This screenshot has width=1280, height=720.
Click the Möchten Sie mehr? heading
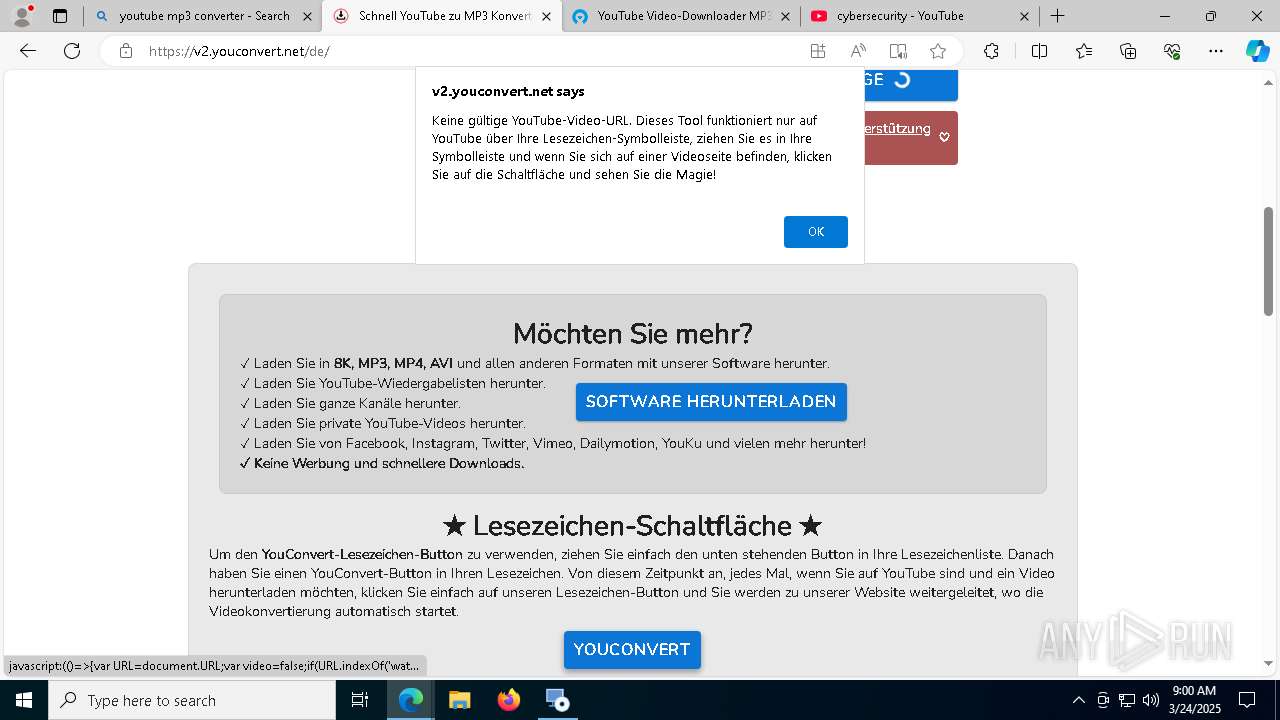click(x=632, y=334)
